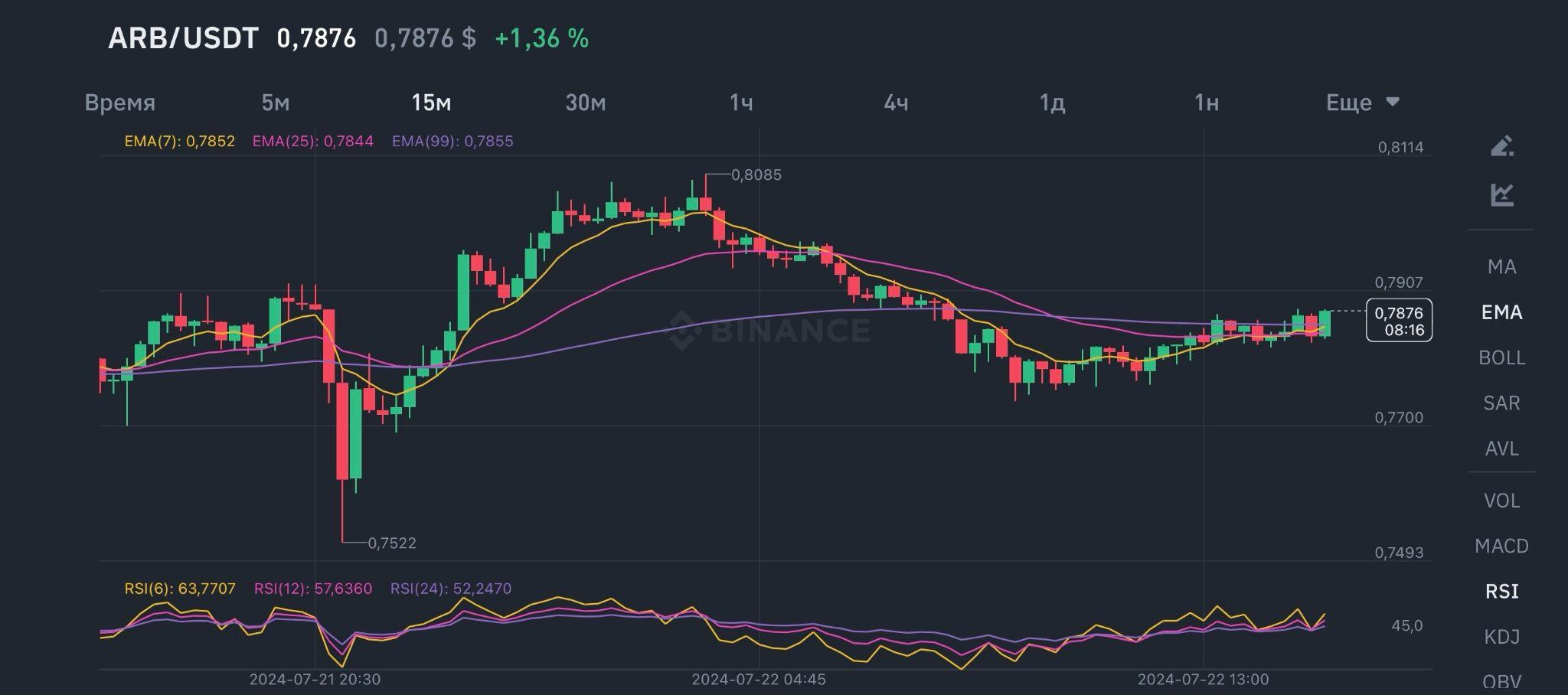Toggle the KDJ sub-indicator
This screenshot has height=695, width=1568.
point(1502,636)
